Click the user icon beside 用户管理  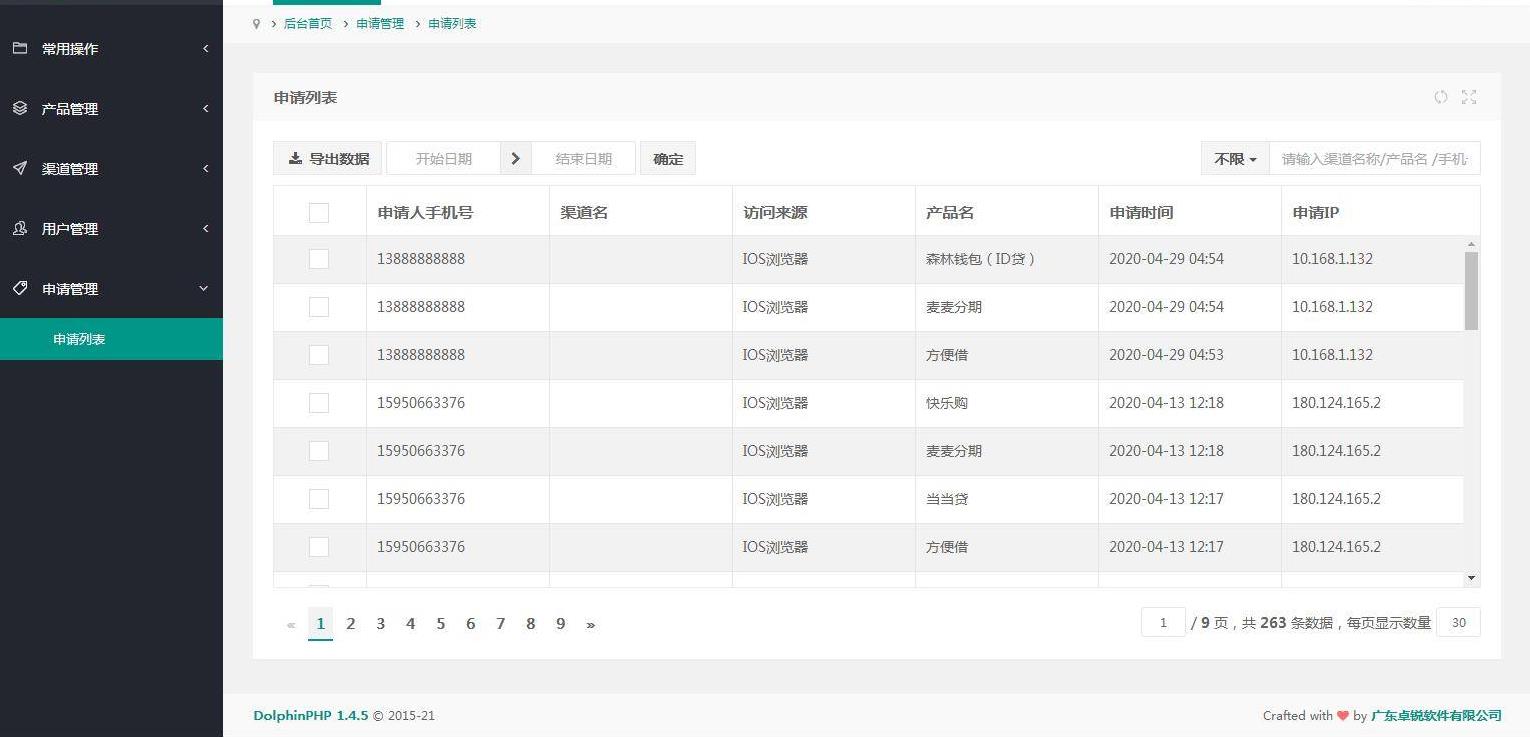pyautogui.click(x=20, y=228)
